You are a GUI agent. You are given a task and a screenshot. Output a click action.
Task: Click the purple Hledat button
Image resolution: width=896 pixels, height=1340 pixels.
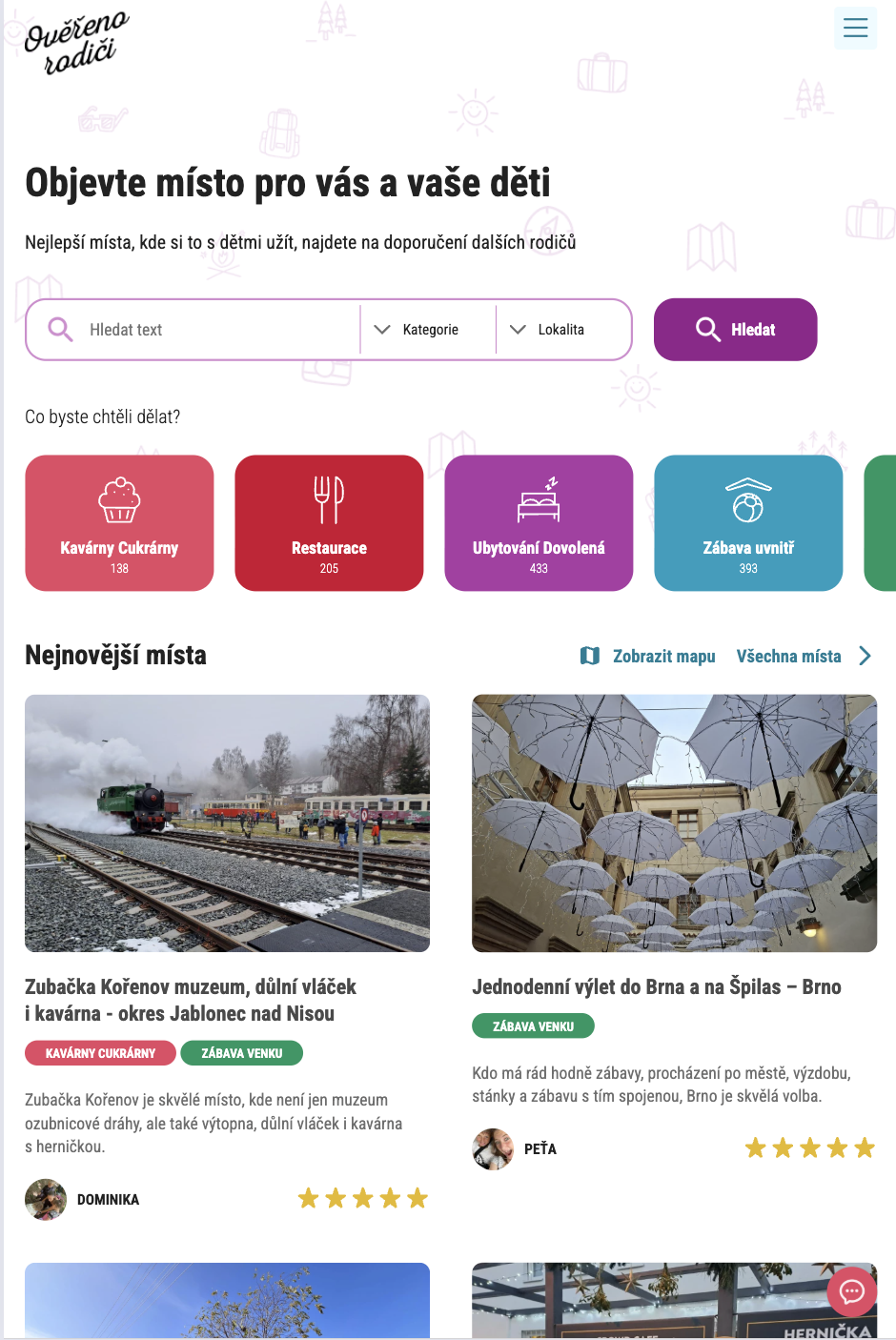(x=735, y=330)
